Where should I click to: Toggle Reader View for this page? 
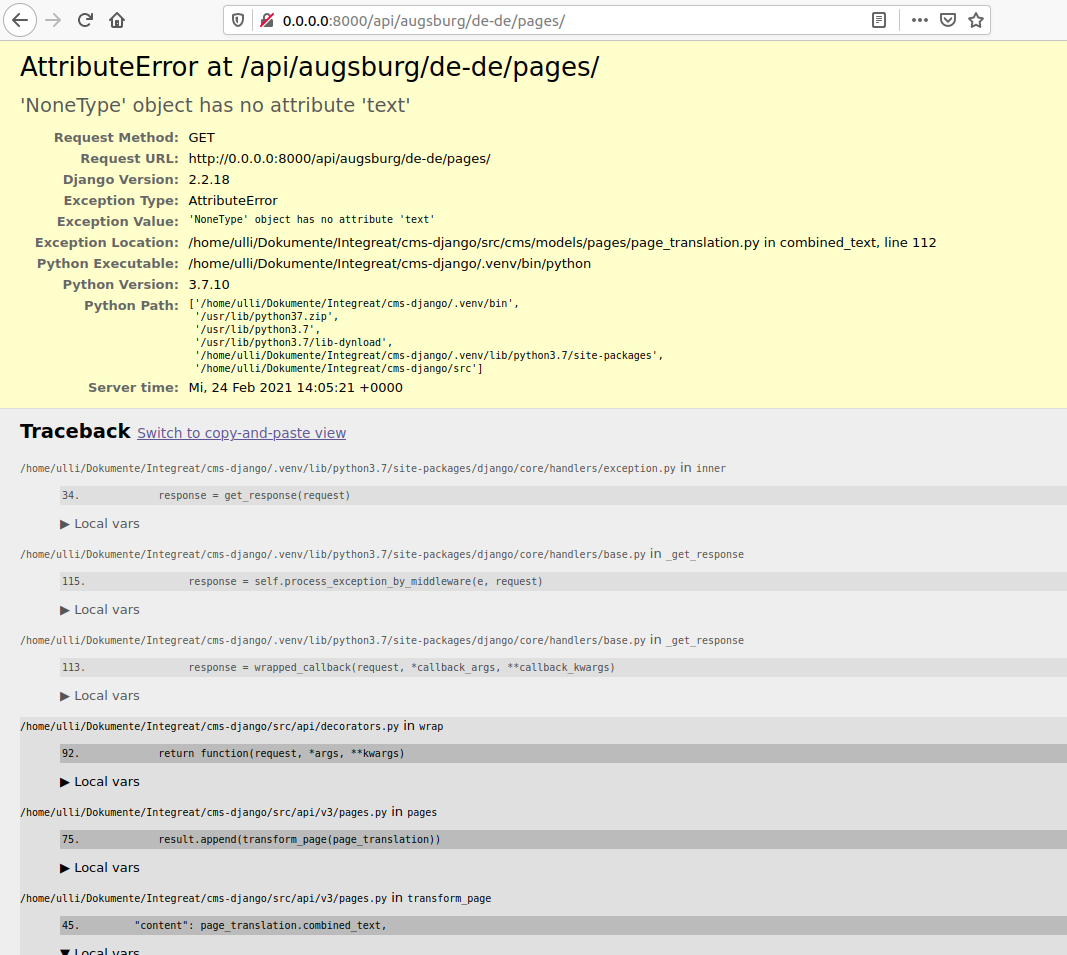click(x=878, y=20)
